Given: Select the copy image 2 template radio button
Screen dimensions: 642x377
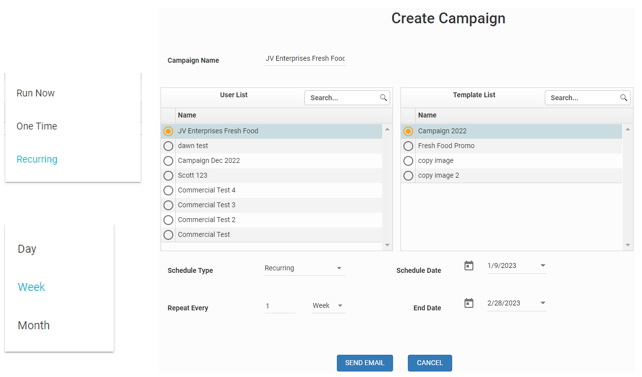Looking at the screenshot, I should coord(408,176).
